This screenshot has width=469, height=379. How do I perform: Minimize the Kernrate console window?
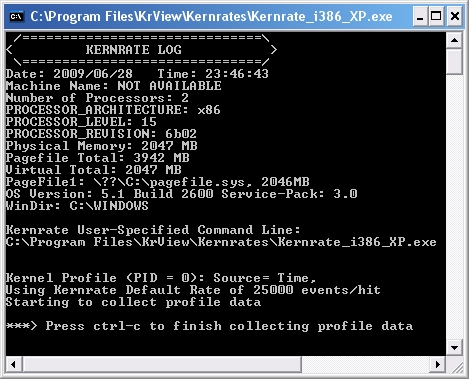tap(420, 16)
